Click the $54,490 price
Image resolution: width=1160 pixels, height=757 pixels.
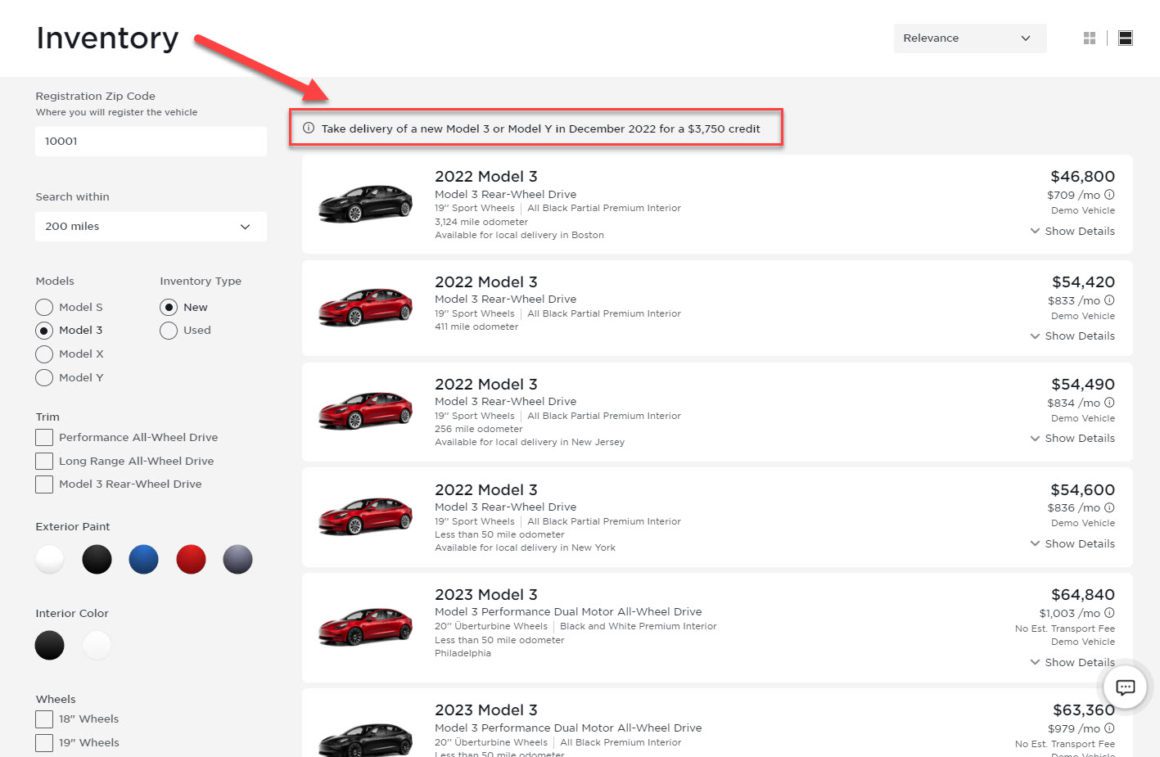pos(1083,384)
